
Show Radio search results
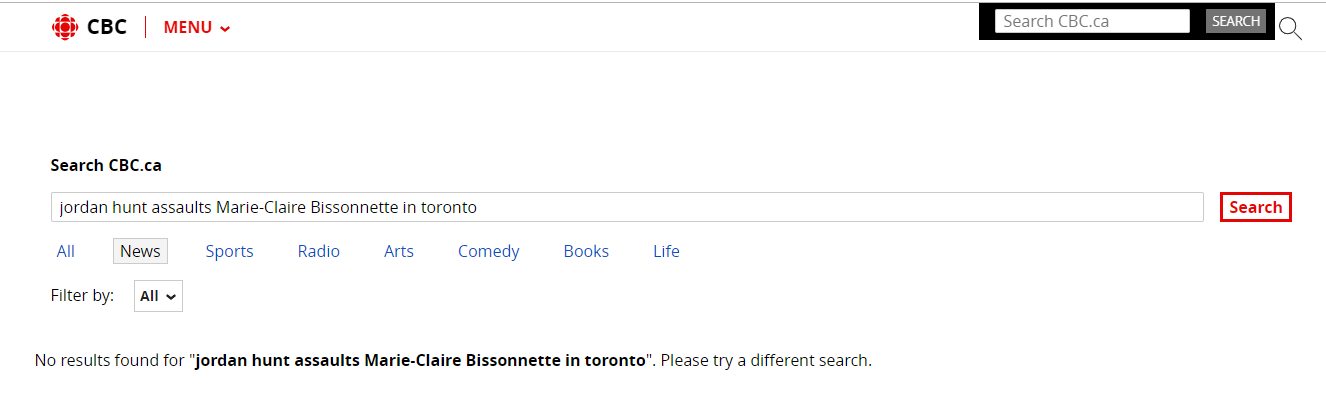pos(318,251)
